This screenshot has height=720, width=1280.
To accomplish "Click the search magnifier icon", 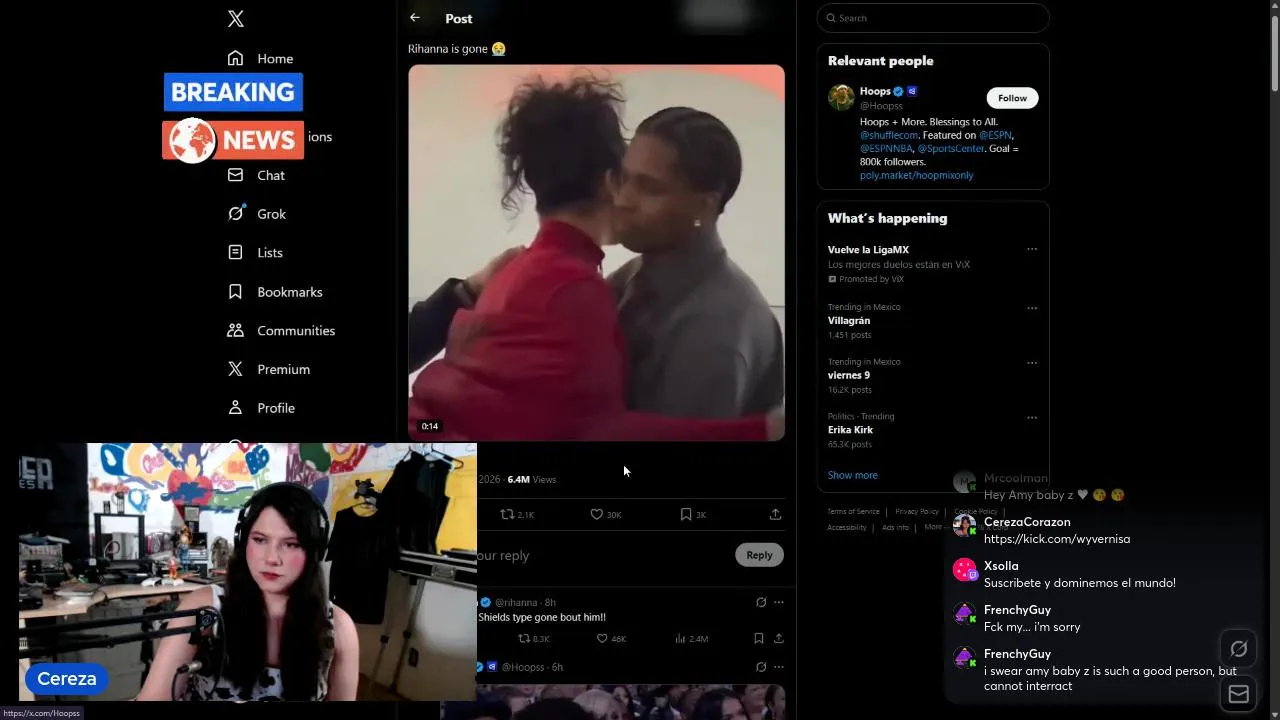I will (831, 18).
